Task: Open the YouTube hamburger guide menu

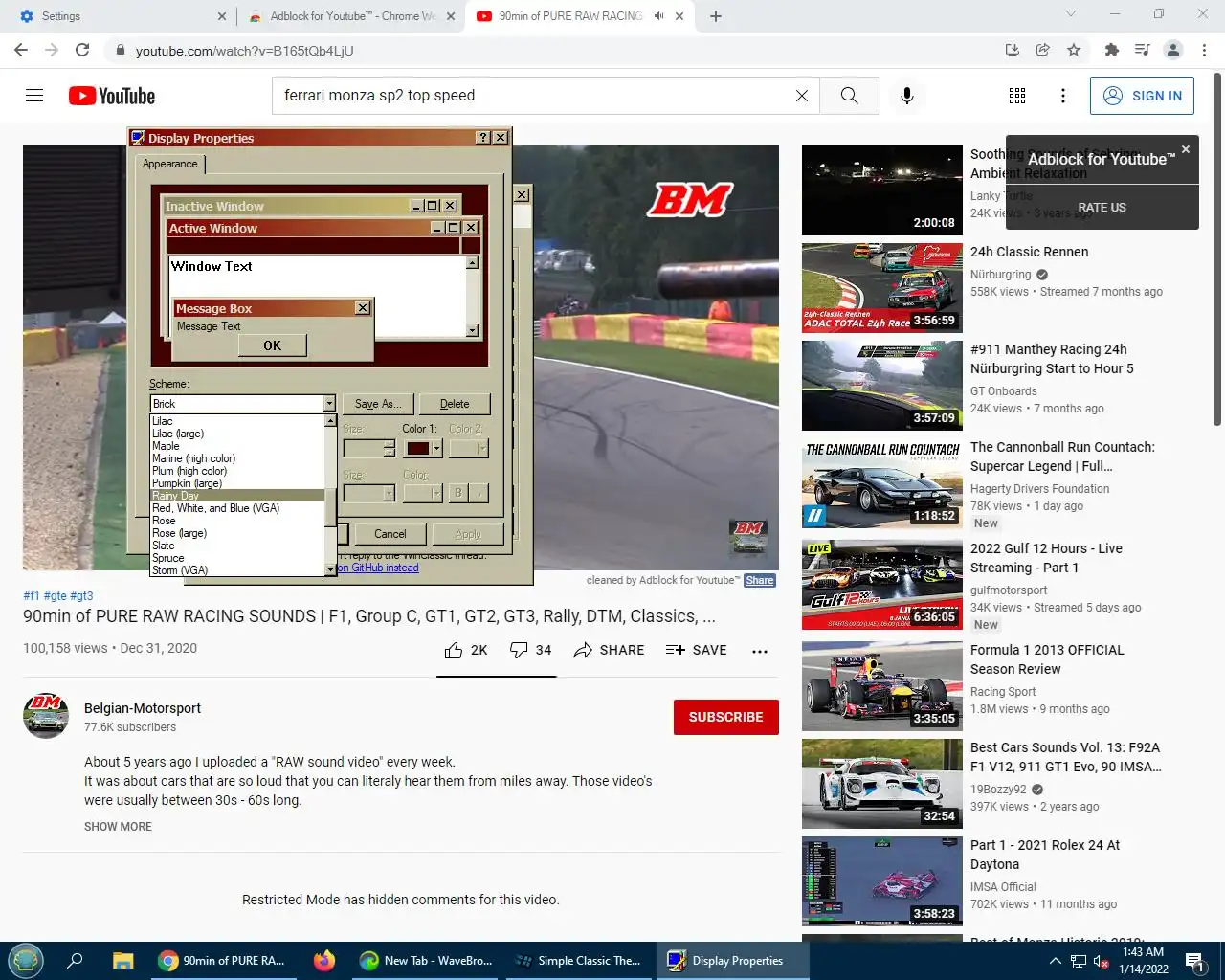Action: 34,96
